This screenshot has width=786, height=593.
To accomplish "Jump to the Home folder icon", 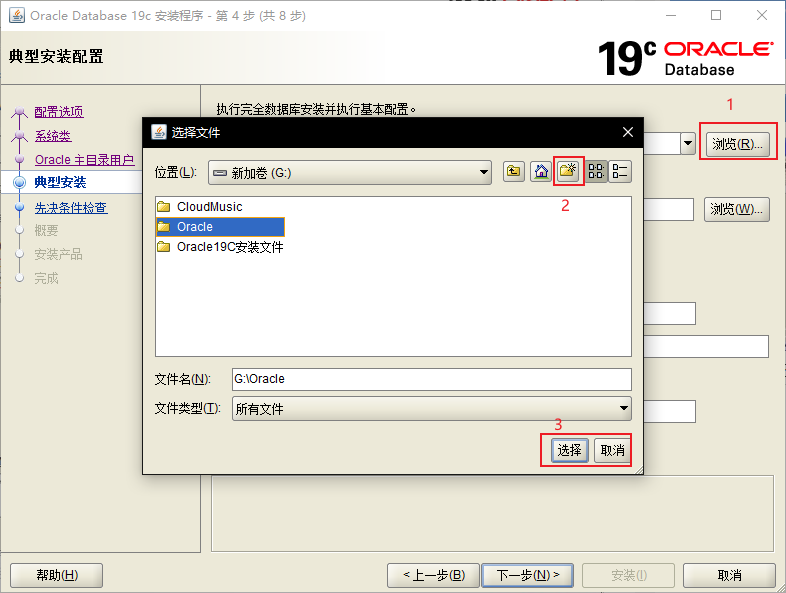I will pyautogui.click(x=541, y=172).
